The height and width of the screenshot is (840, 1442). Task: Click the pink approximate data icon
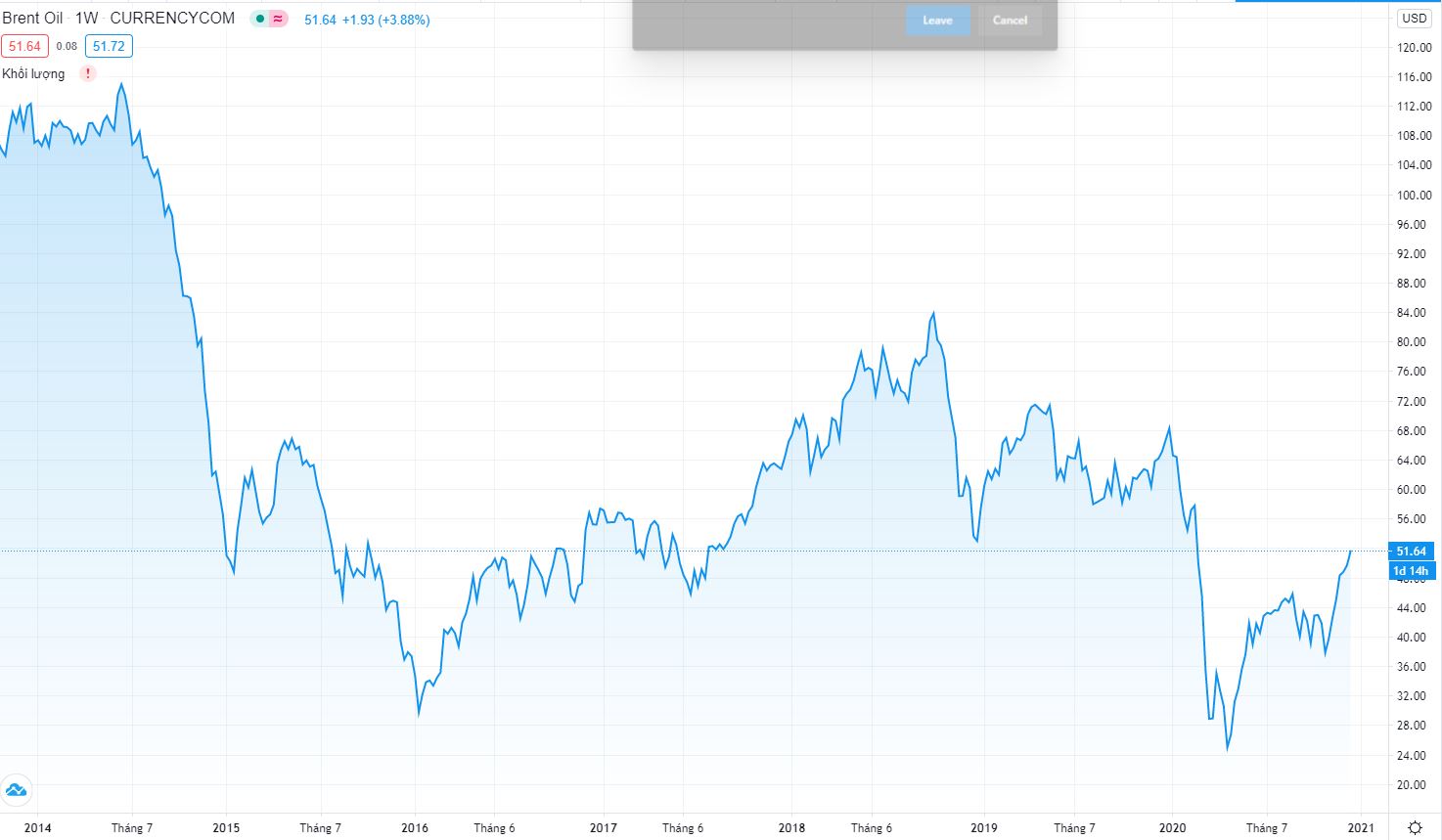pos(279,19)
